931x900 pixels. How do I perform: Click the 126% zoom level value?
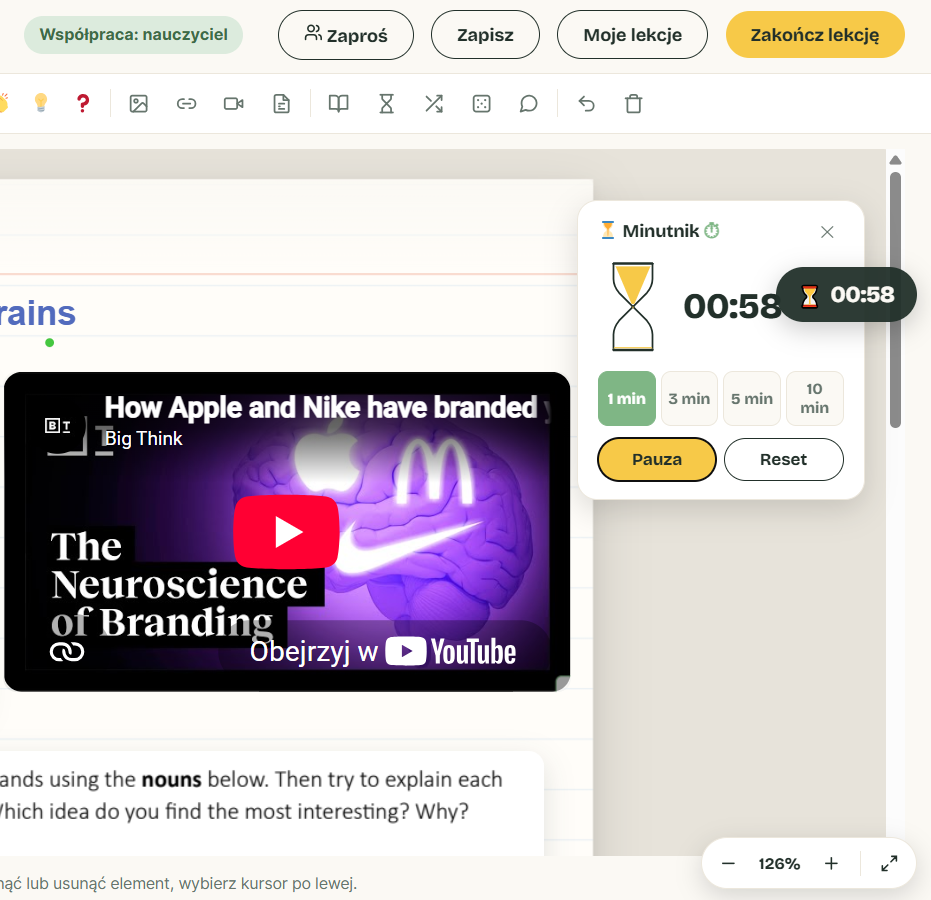(779, 864)
